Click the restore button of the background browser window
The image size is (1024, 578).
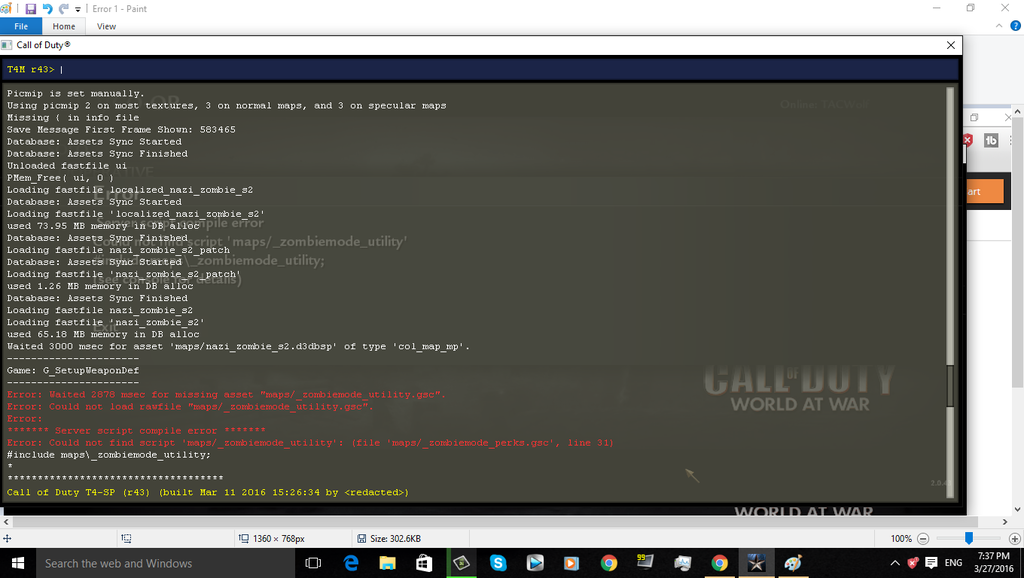coord(974,118)
